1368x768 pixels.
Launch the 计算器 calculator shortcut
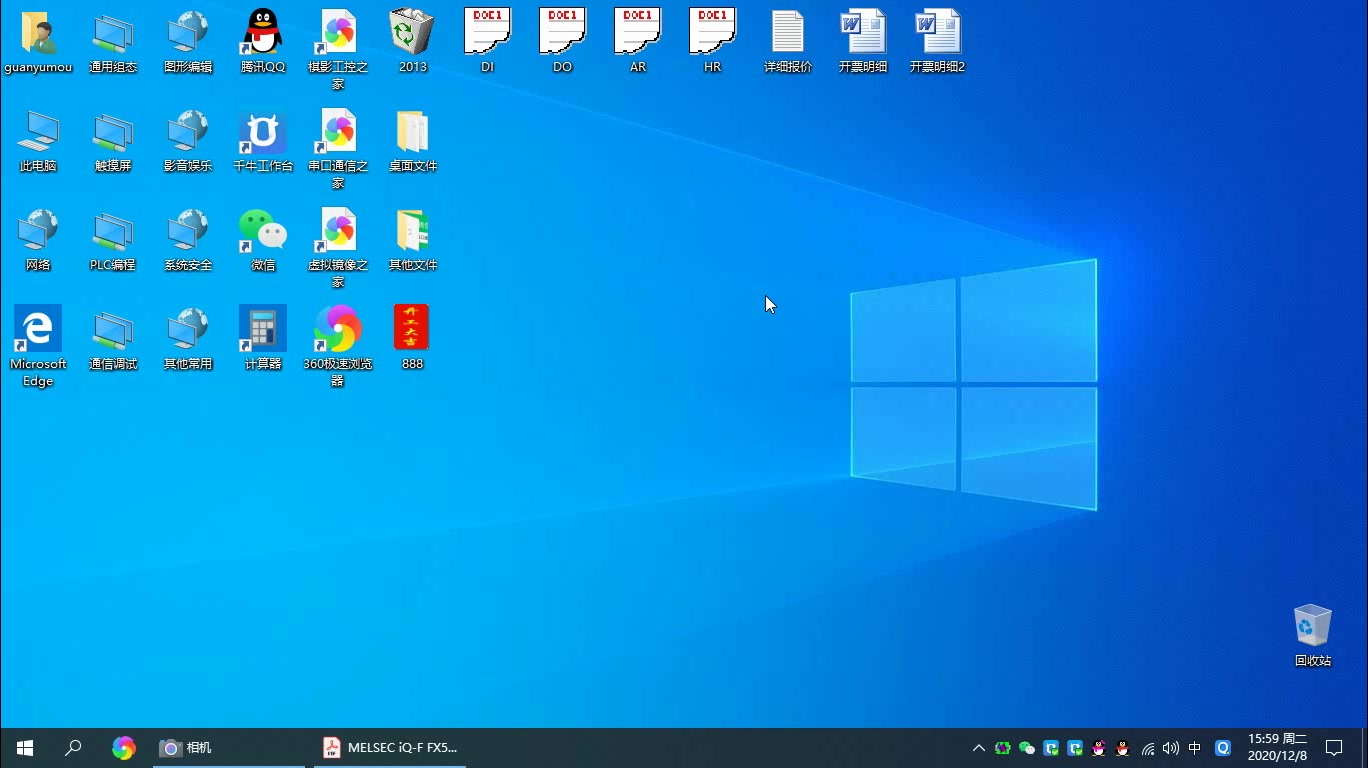(263, 339)
